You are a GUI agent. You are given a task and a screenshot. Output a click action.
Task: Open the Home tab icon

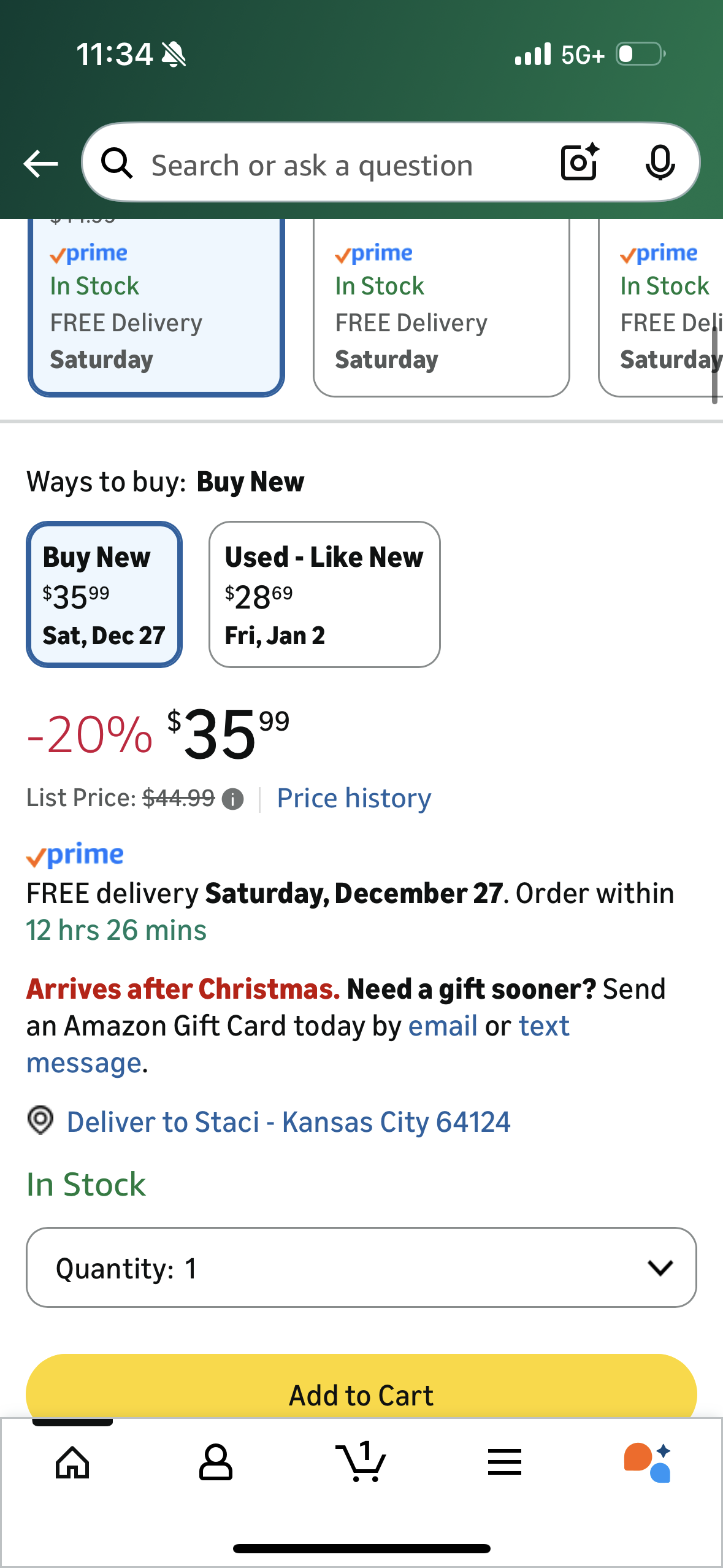[x=72, y=1462]
